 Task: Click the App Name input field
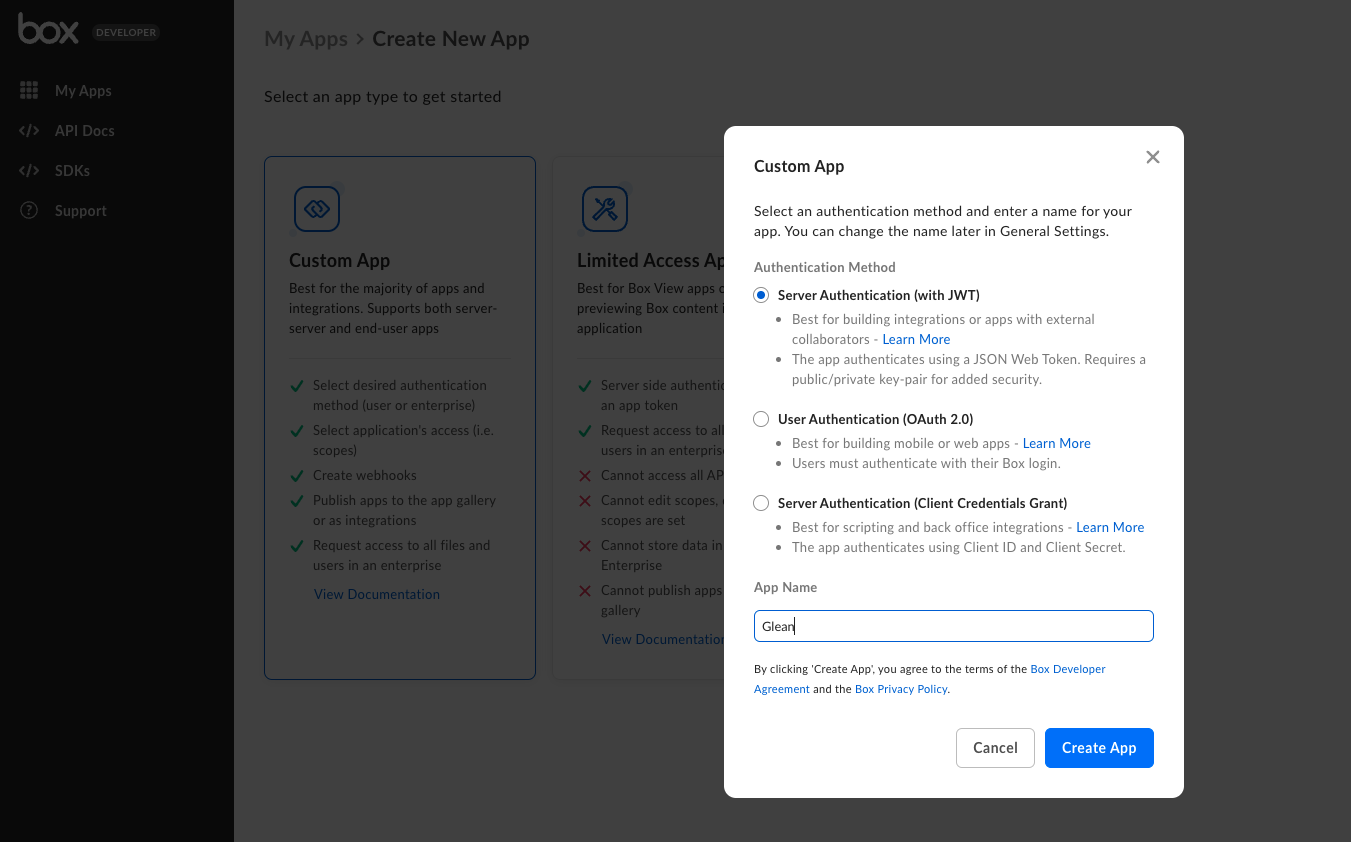click(953, 626)
